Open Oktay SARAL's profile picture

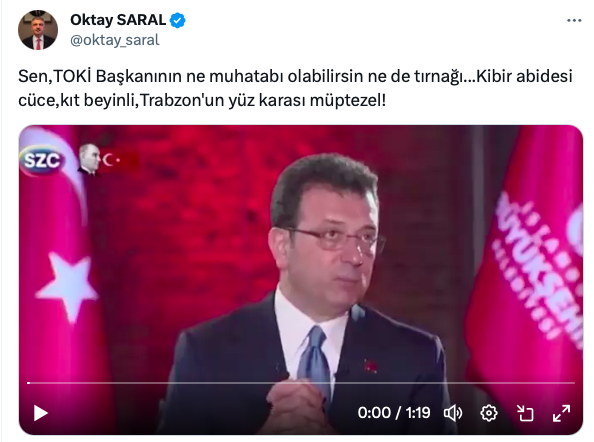click(x=38, y=30)
